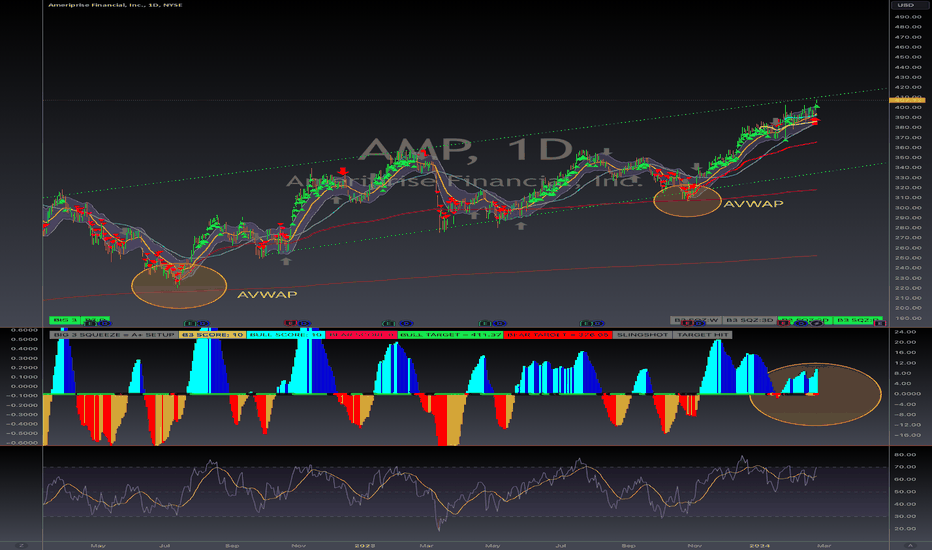The image size is (932, 550).
Task: Click the 30.00 label on RSI pane axis
Action: click(905, 516)
